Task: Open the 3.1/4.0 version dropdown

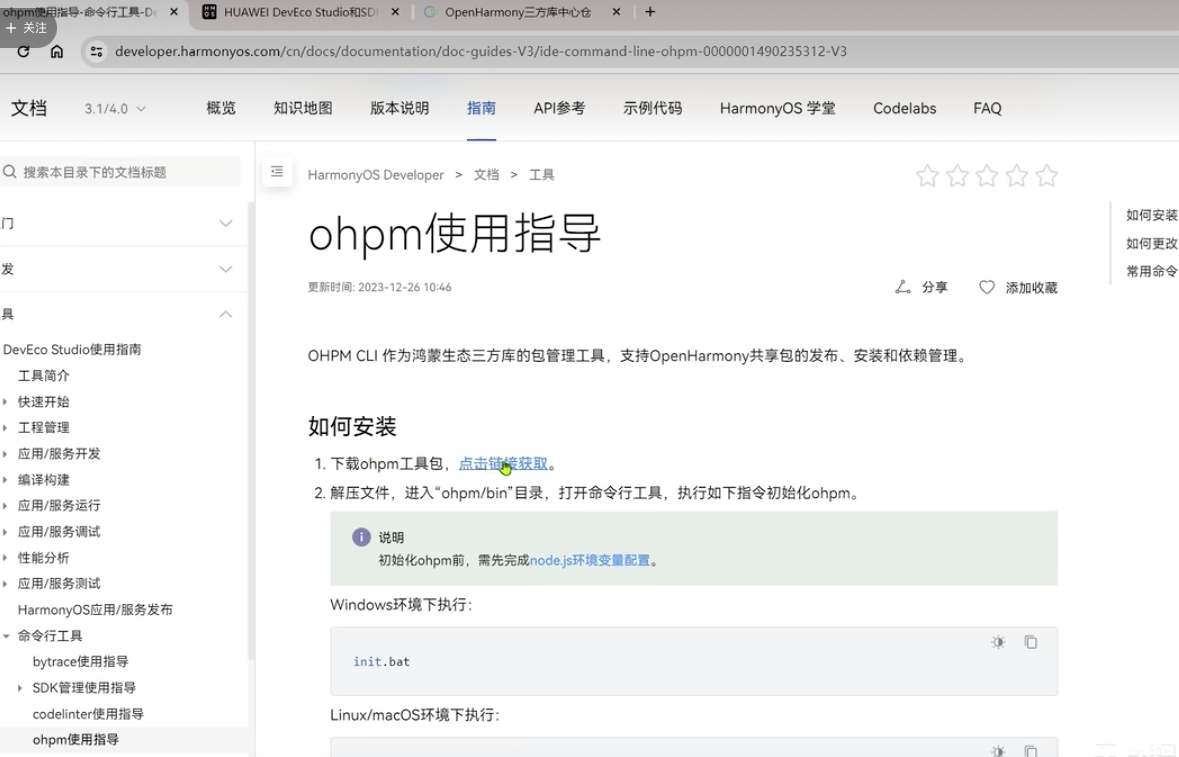Action: click(115, 109)
